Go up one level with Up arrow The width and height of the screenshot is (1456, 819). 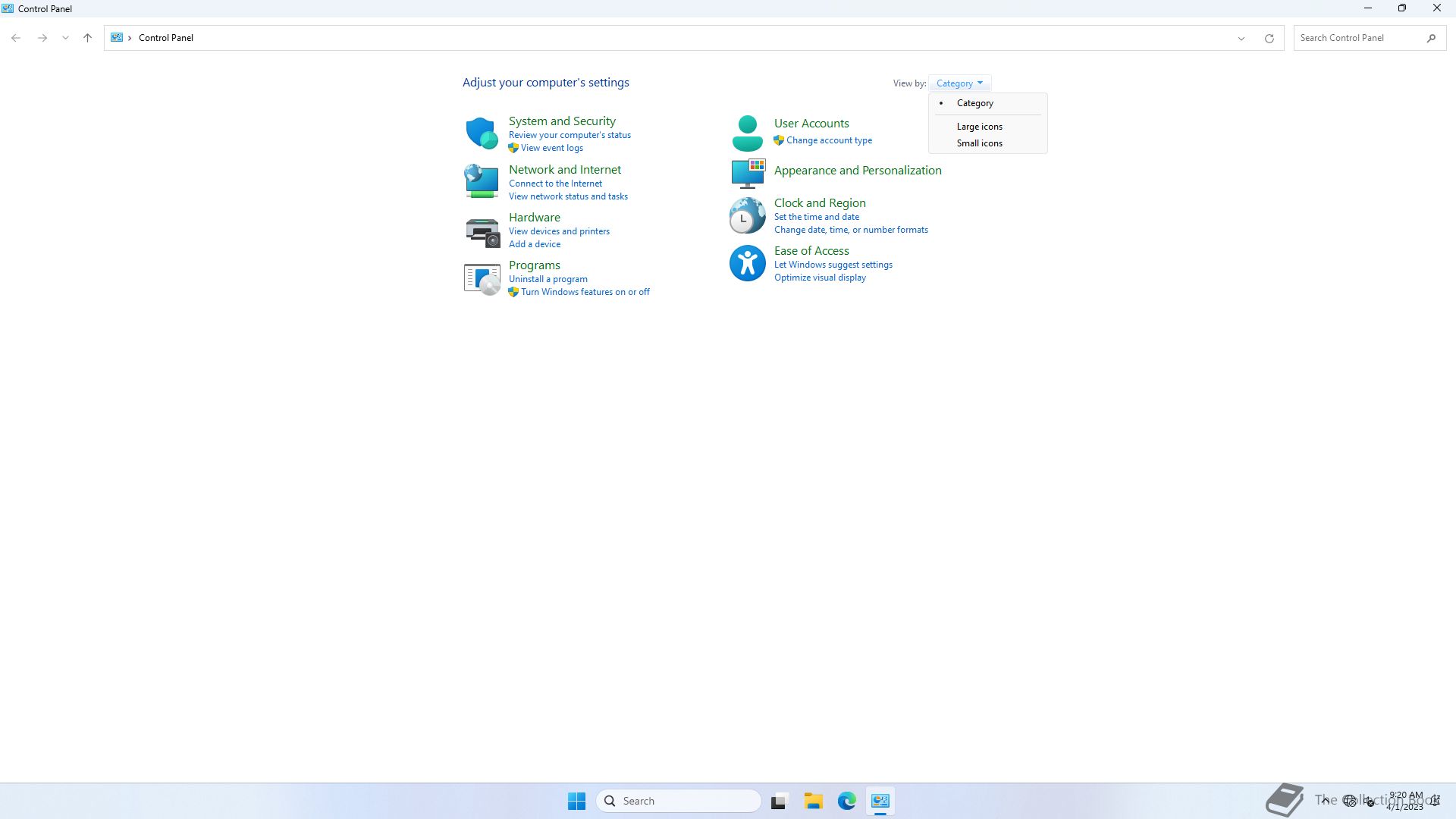pyautogui.click(x=87, y=38)
